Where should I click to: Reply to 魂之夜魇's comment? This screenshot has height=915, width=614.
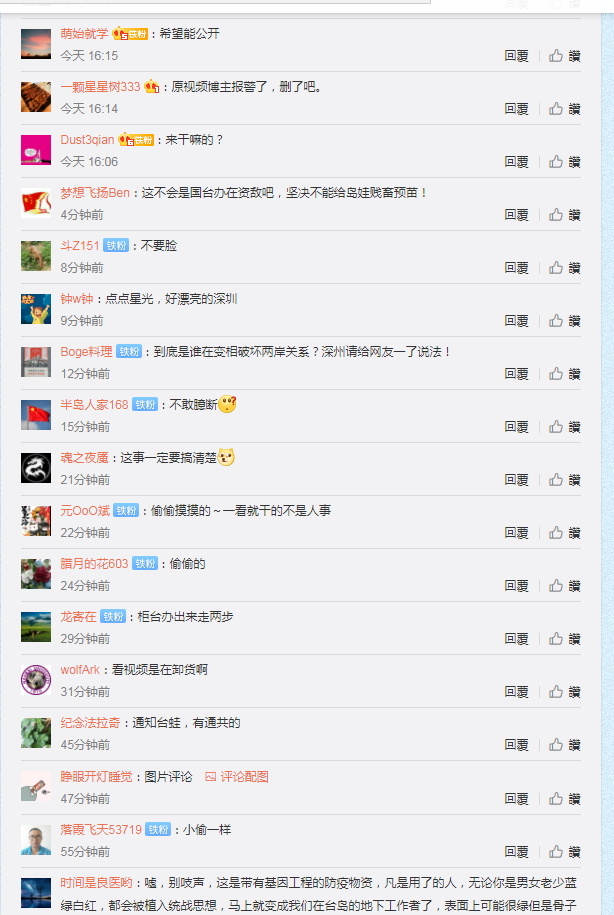(517, 480)
